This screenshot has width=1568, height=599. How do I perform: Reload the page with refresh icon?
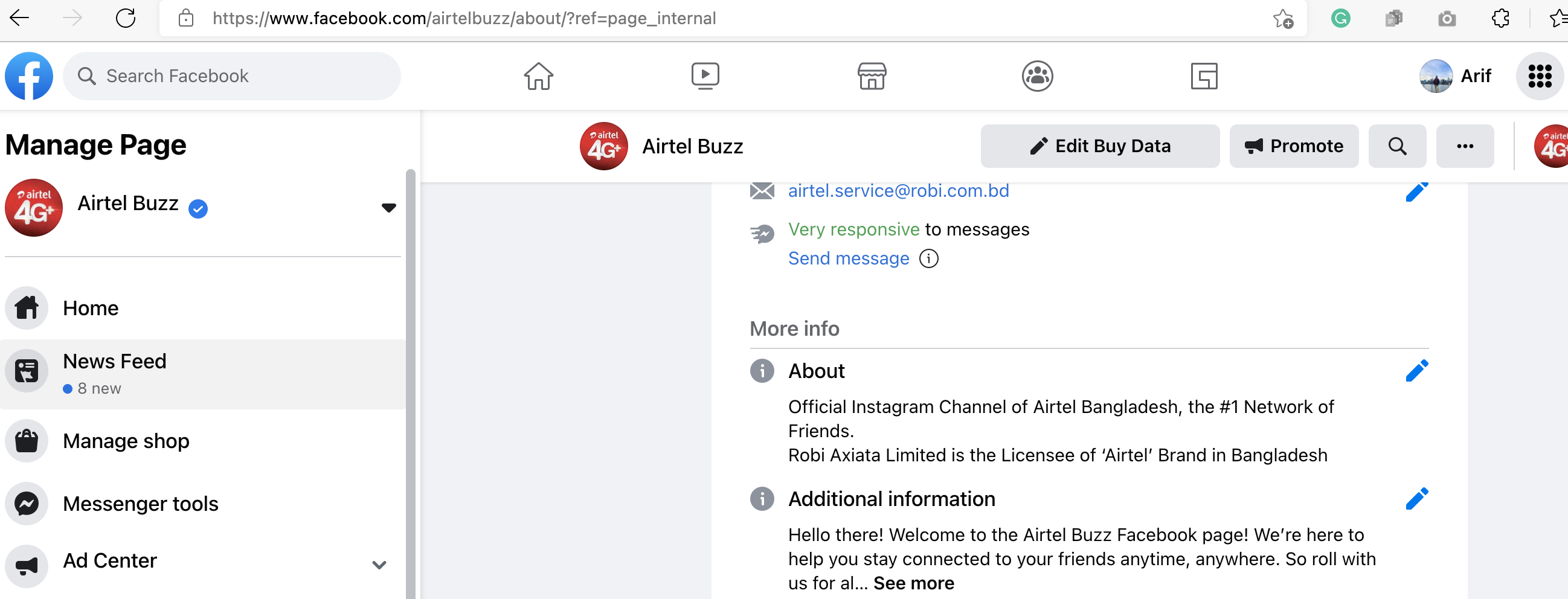point(126,18)
